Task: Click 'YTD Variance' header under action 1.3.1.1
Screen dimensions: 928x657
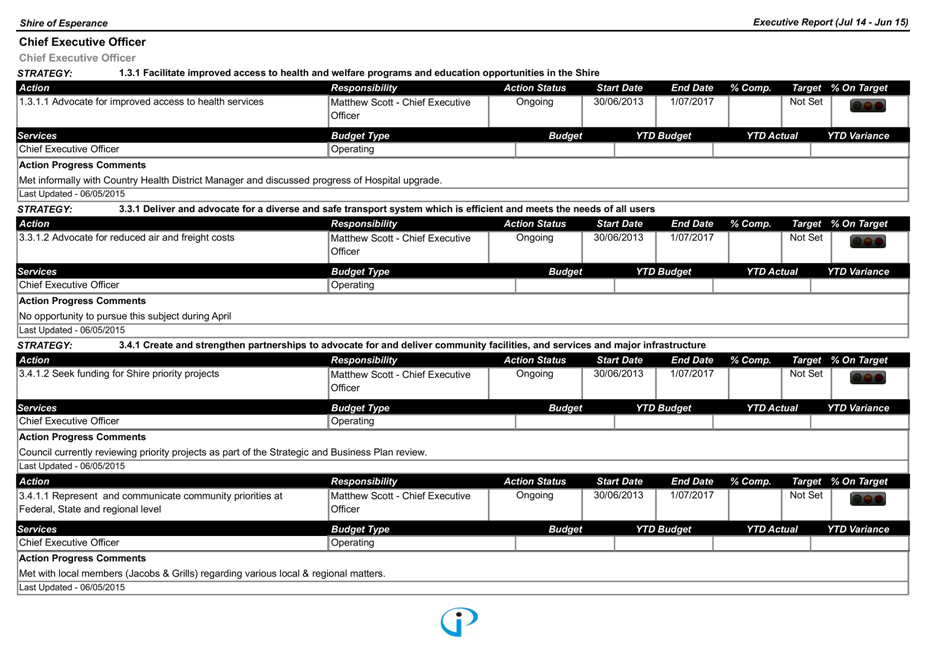Action: pyautogui.click(x=858, y=136)
